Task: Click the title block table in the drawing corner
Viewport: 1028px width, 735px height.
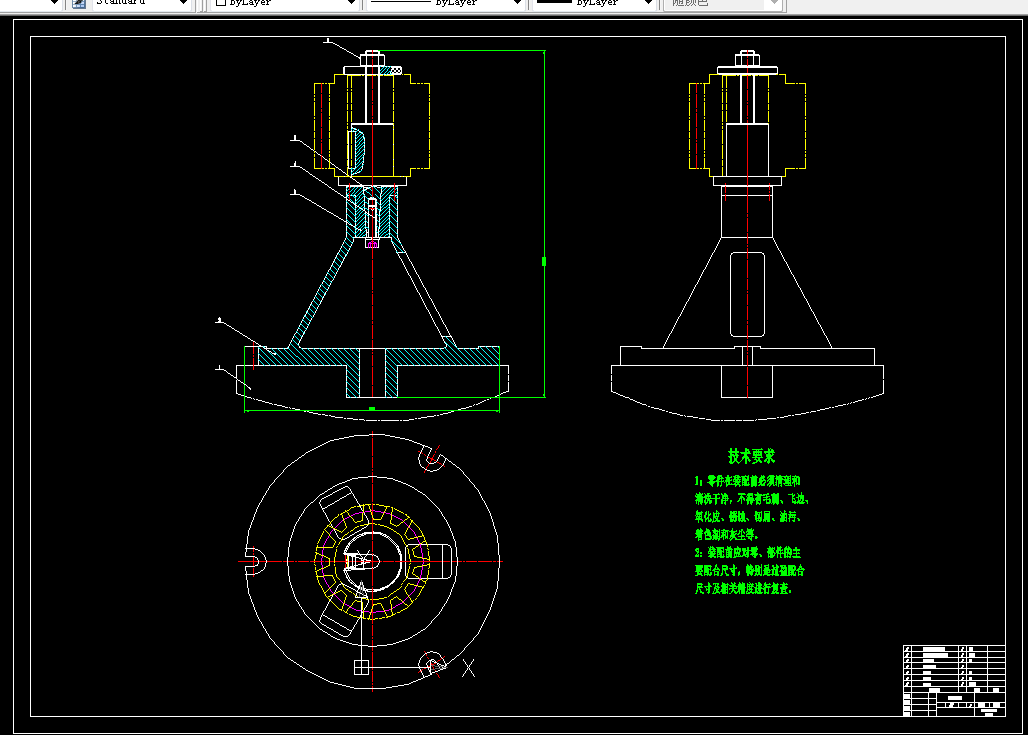Action: 954,681
